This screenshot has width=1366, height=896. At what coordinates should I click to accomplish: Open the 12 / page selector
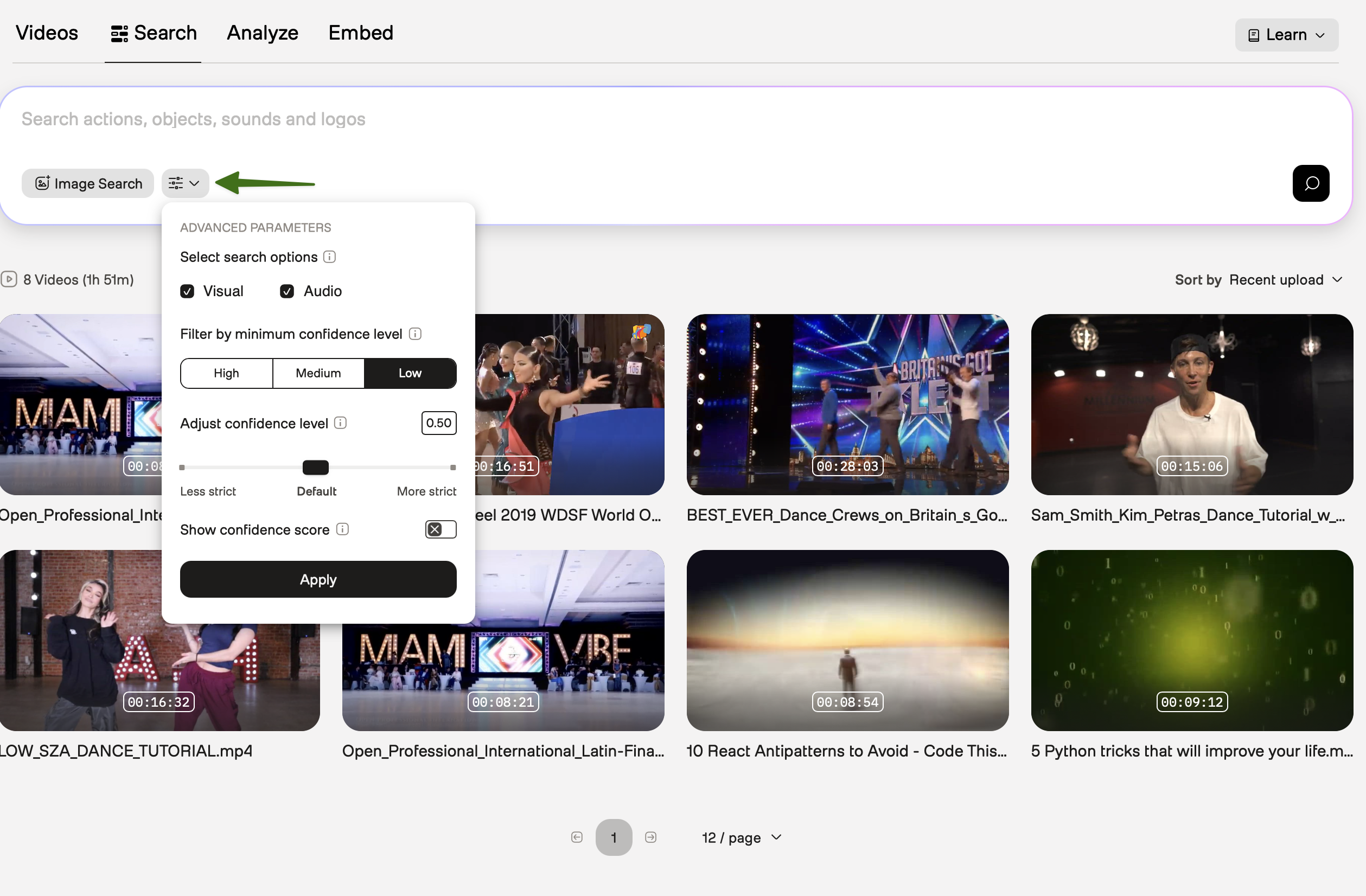741,837
